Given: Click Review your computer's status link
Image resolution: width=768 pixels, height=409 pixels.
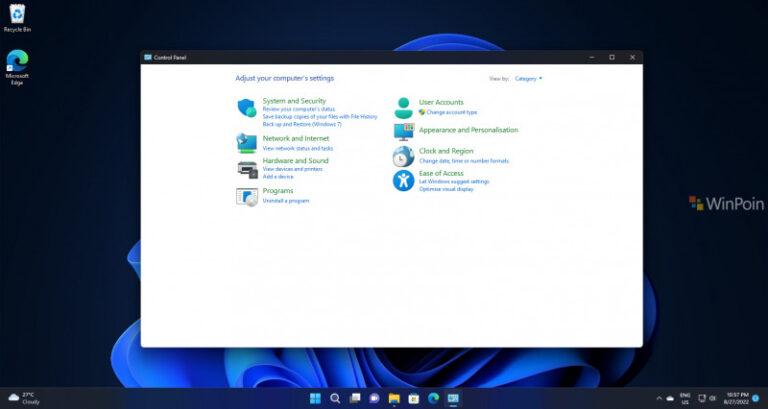Looking at the screenshot, I should click(x=298, y=109).
